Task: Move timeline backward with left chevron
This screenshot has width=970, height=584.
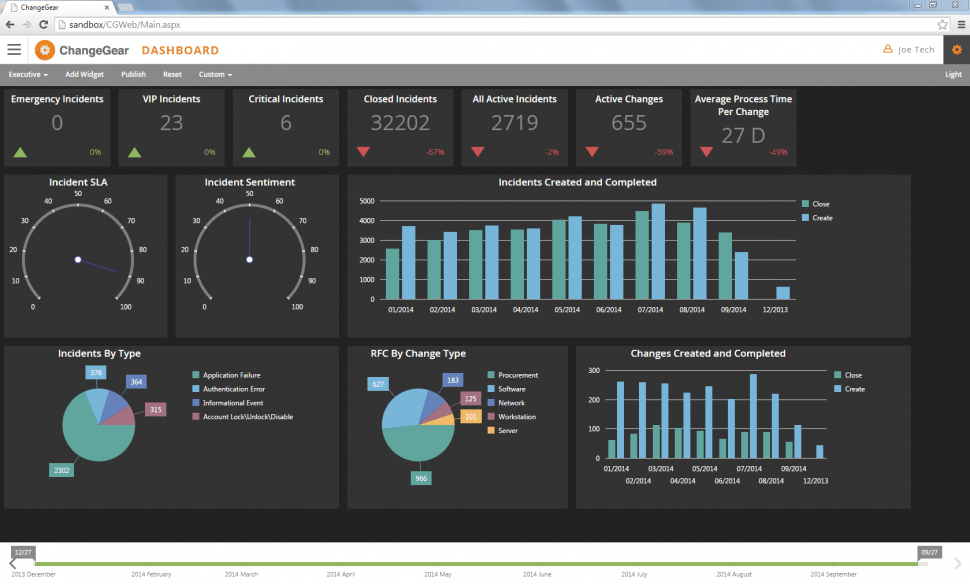Action: coord(13,564)
